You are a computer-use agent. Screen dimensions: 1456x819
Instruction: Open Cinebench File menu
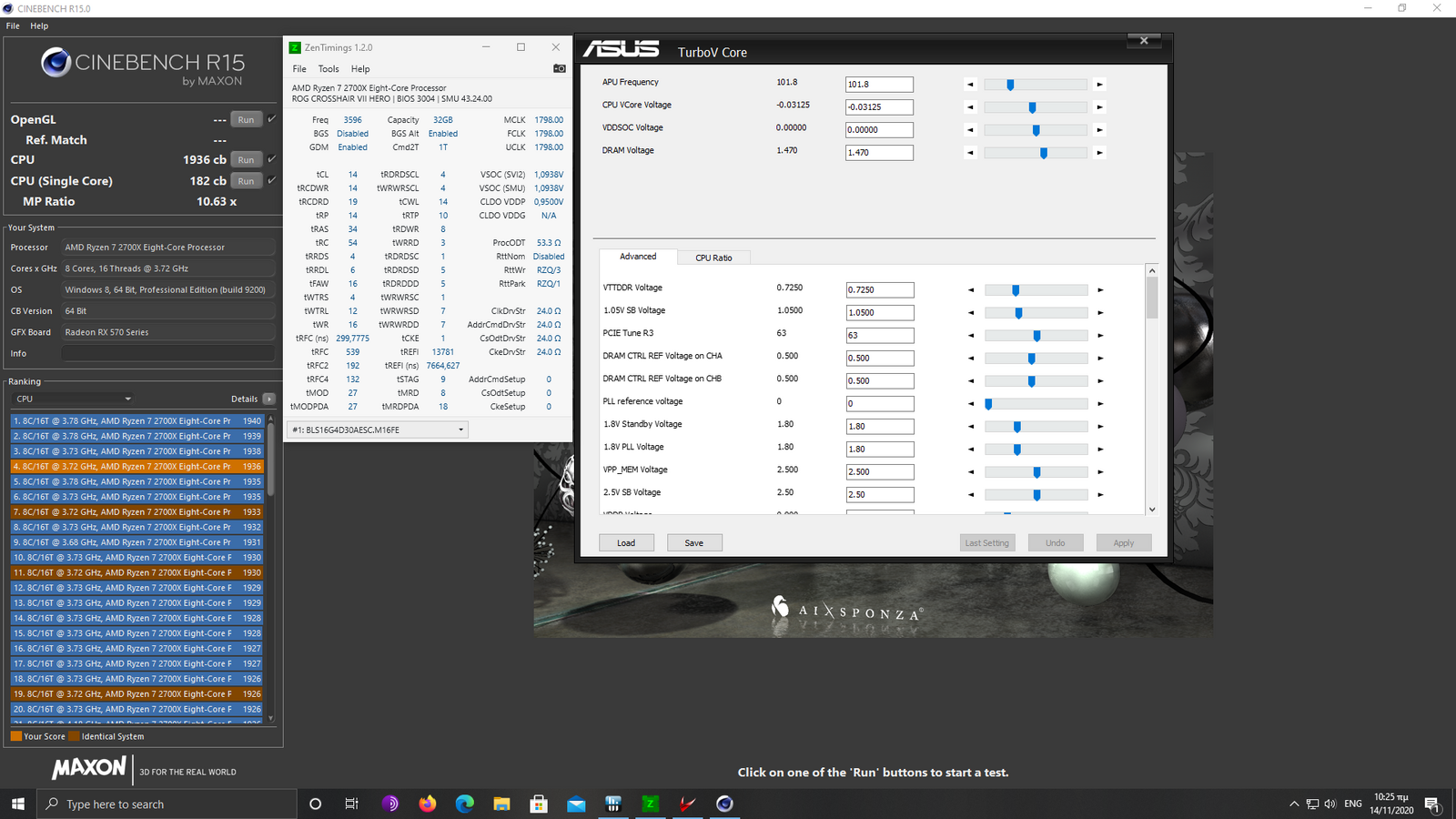point(13,25)
